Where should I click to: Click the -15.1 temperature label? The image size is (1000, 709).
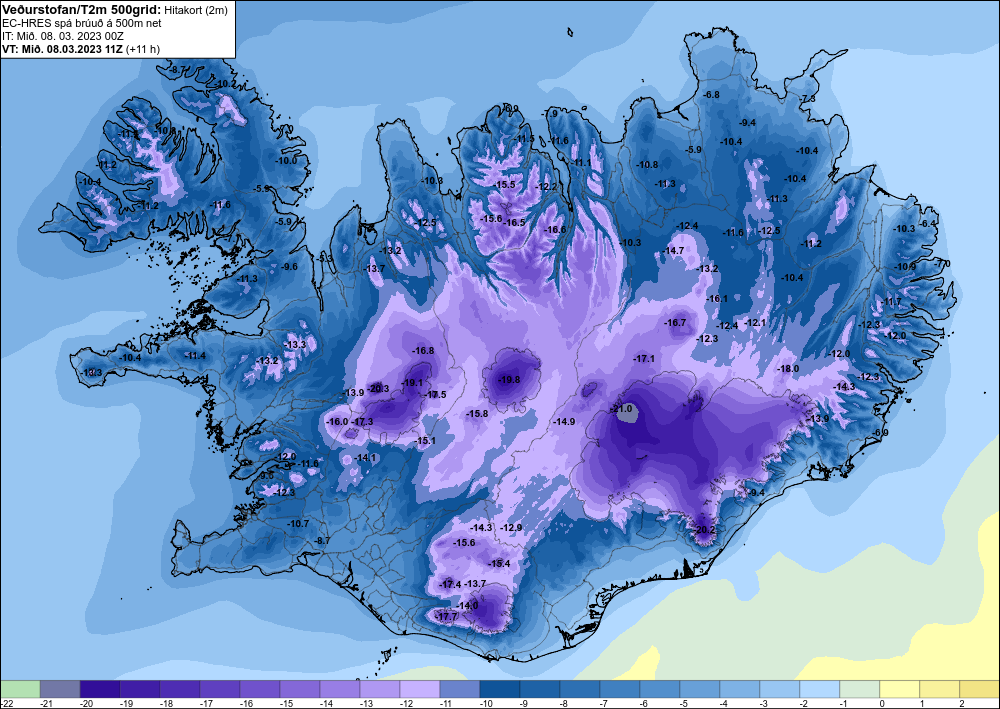pyautogui.click(x=425, y=441)
